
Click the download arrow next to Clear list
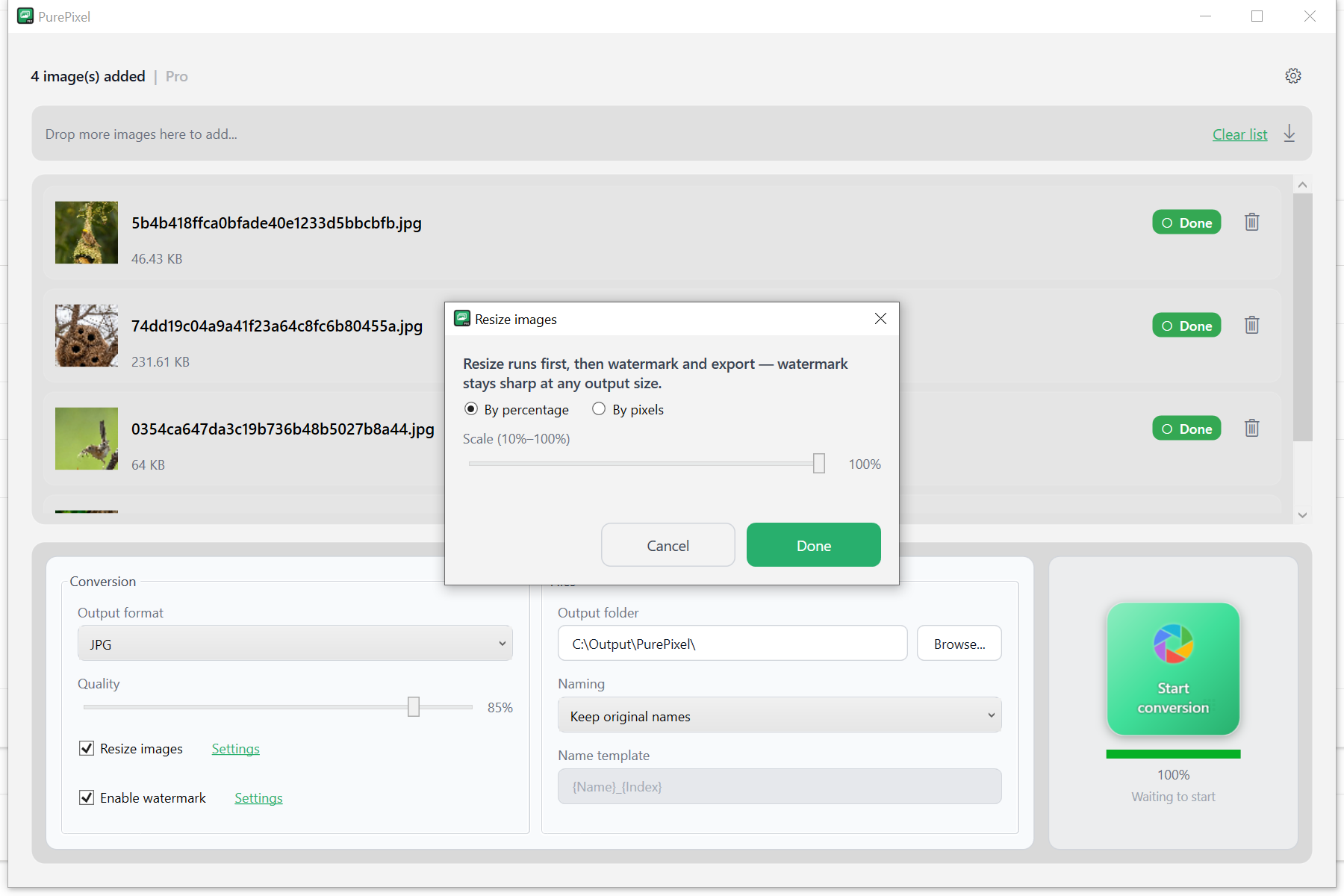[x=1289, y=134]
